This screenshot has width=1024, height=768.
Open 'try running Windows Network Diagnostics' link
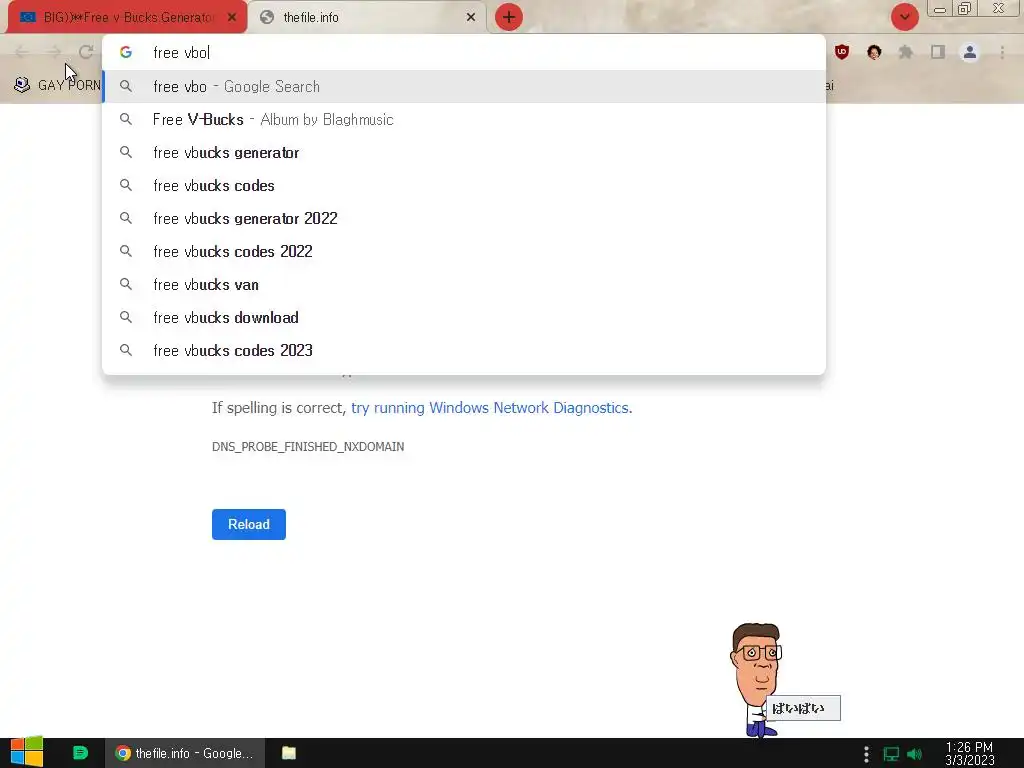click(490, 408)
